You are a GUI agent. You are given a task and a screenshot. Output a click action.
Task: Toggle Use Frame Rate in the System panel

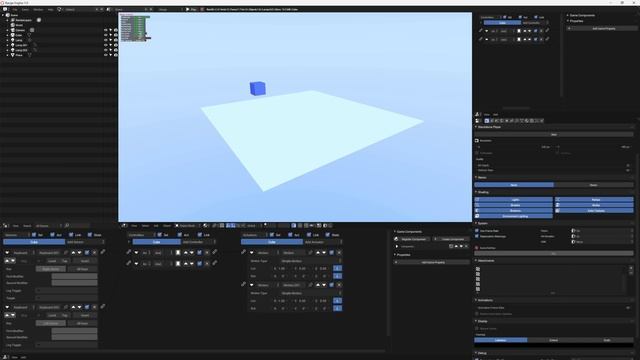(x=477, y=231)
